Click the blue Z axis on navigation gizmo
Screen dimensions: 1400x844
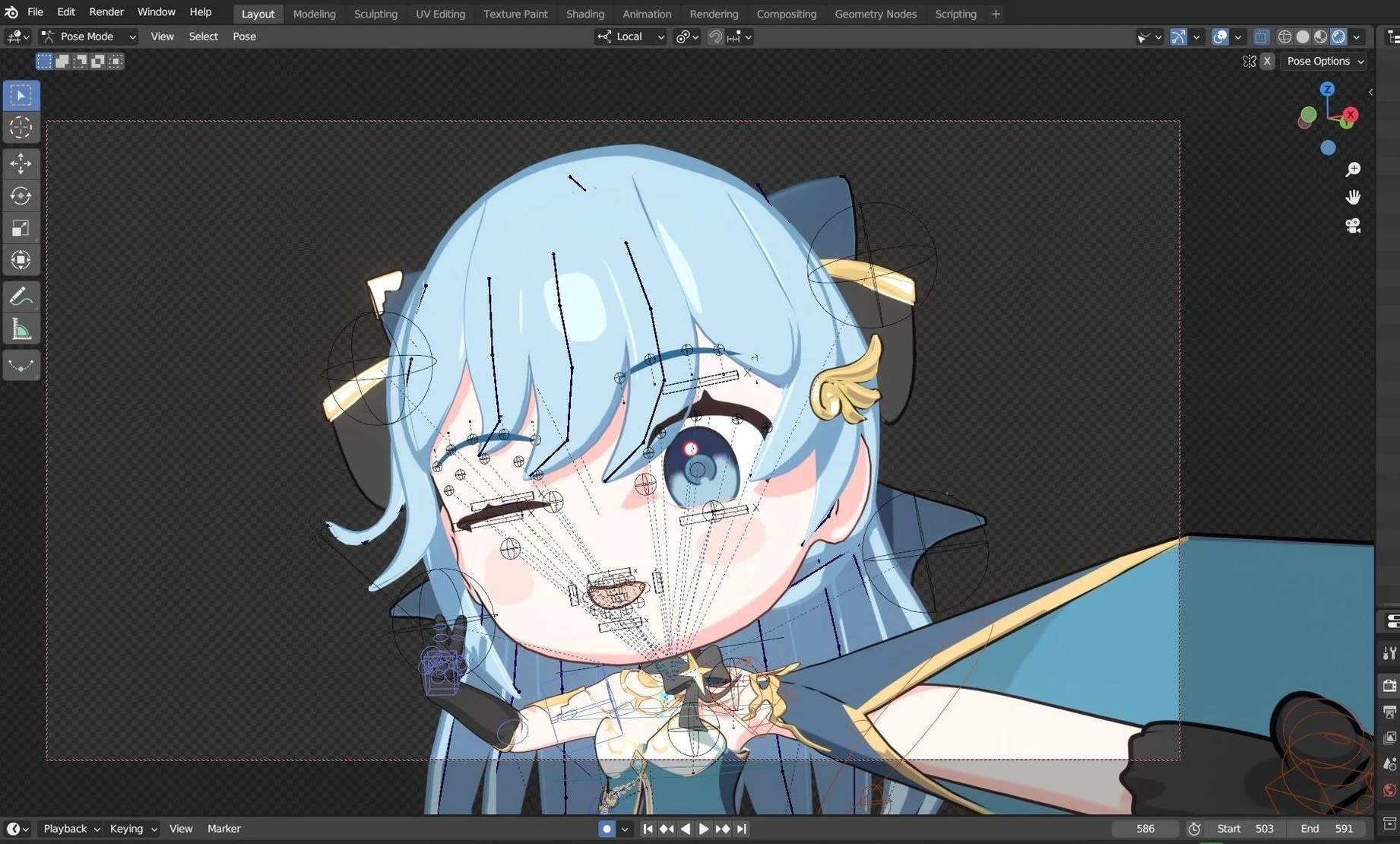tap(1327, 89)
